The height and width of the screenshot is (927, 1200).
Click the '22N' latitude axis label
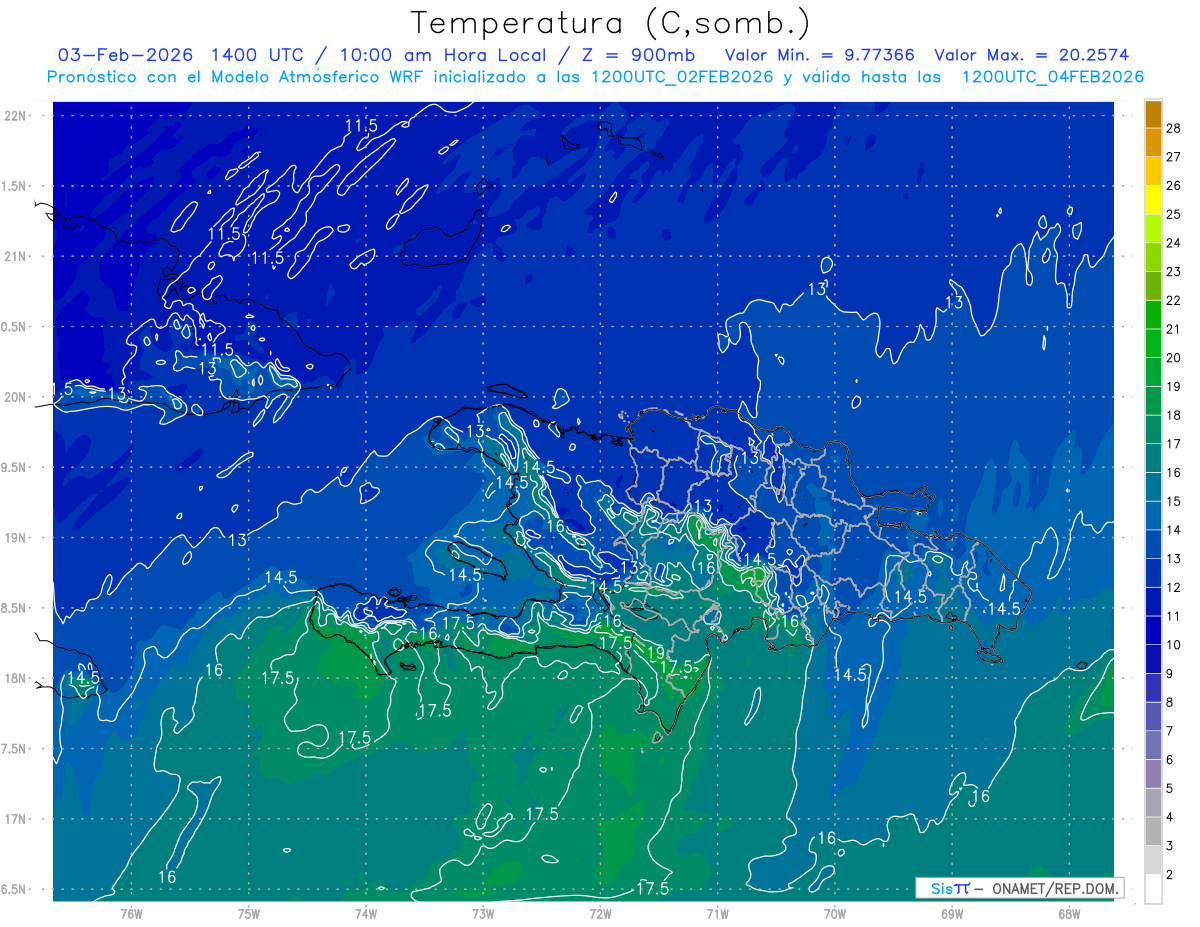coord(16,115)
